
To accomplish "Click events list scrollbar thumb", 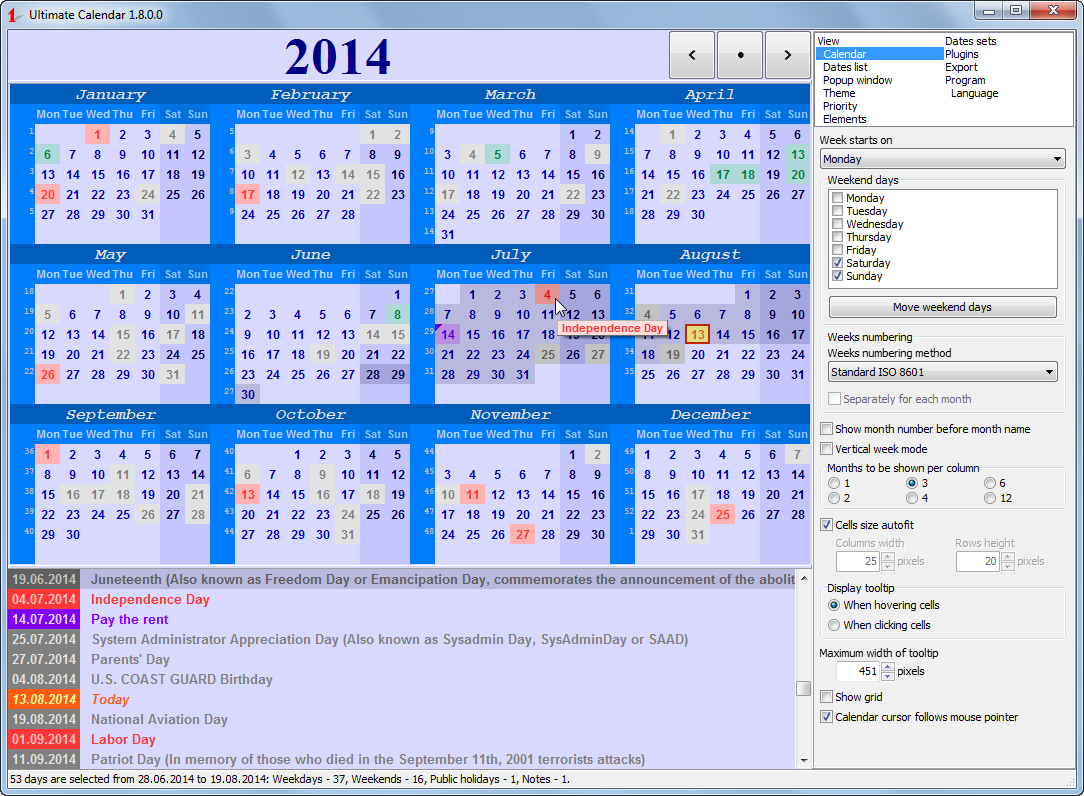I will [803, 688].
